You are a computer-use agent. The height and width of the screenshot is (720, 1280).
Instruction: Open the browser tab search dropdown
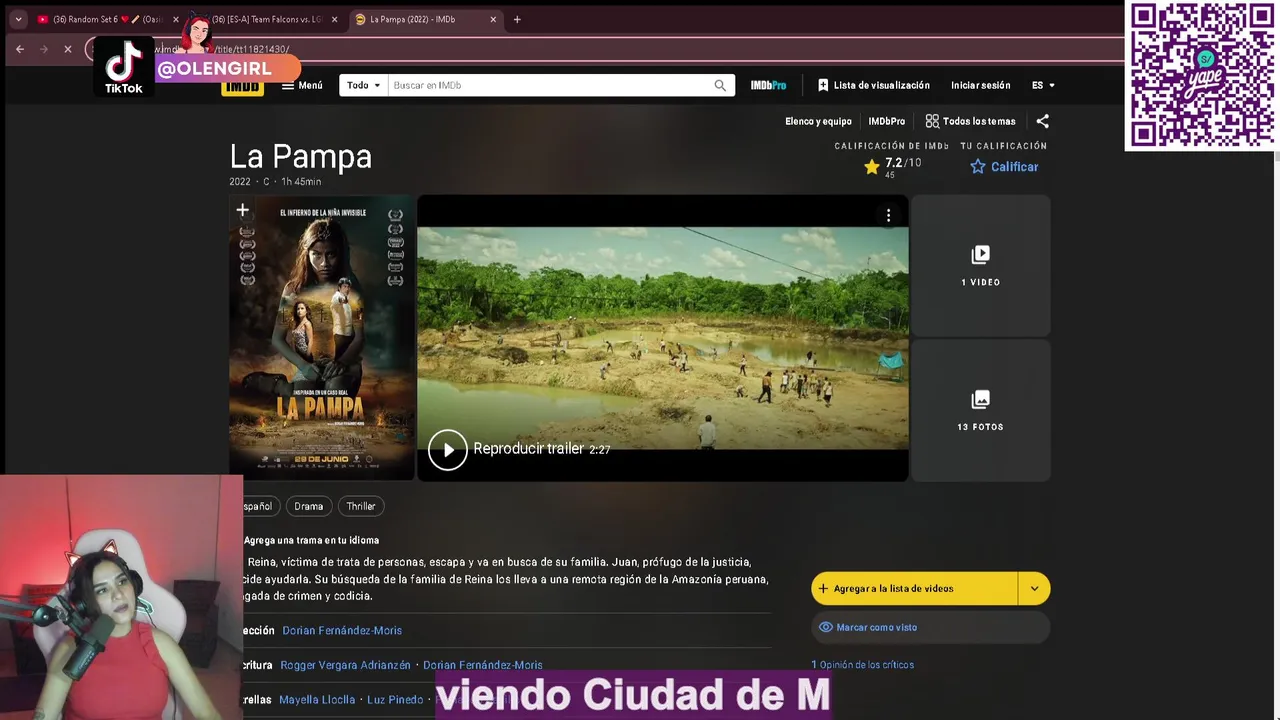pos(18,19)
